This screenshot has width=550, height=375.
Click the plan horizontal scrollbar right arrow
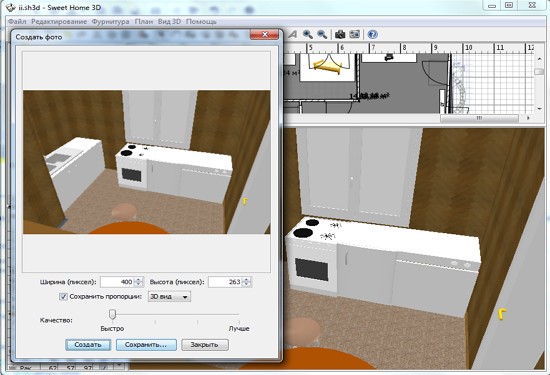coord(528,118)
